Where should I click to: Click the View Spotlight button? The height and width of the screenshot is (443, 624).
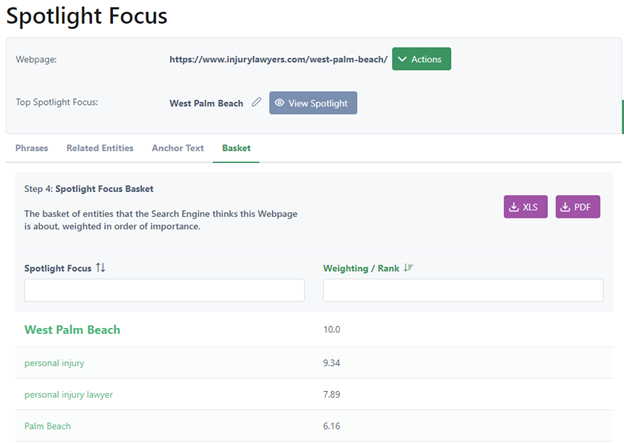(x=313, y=103)
